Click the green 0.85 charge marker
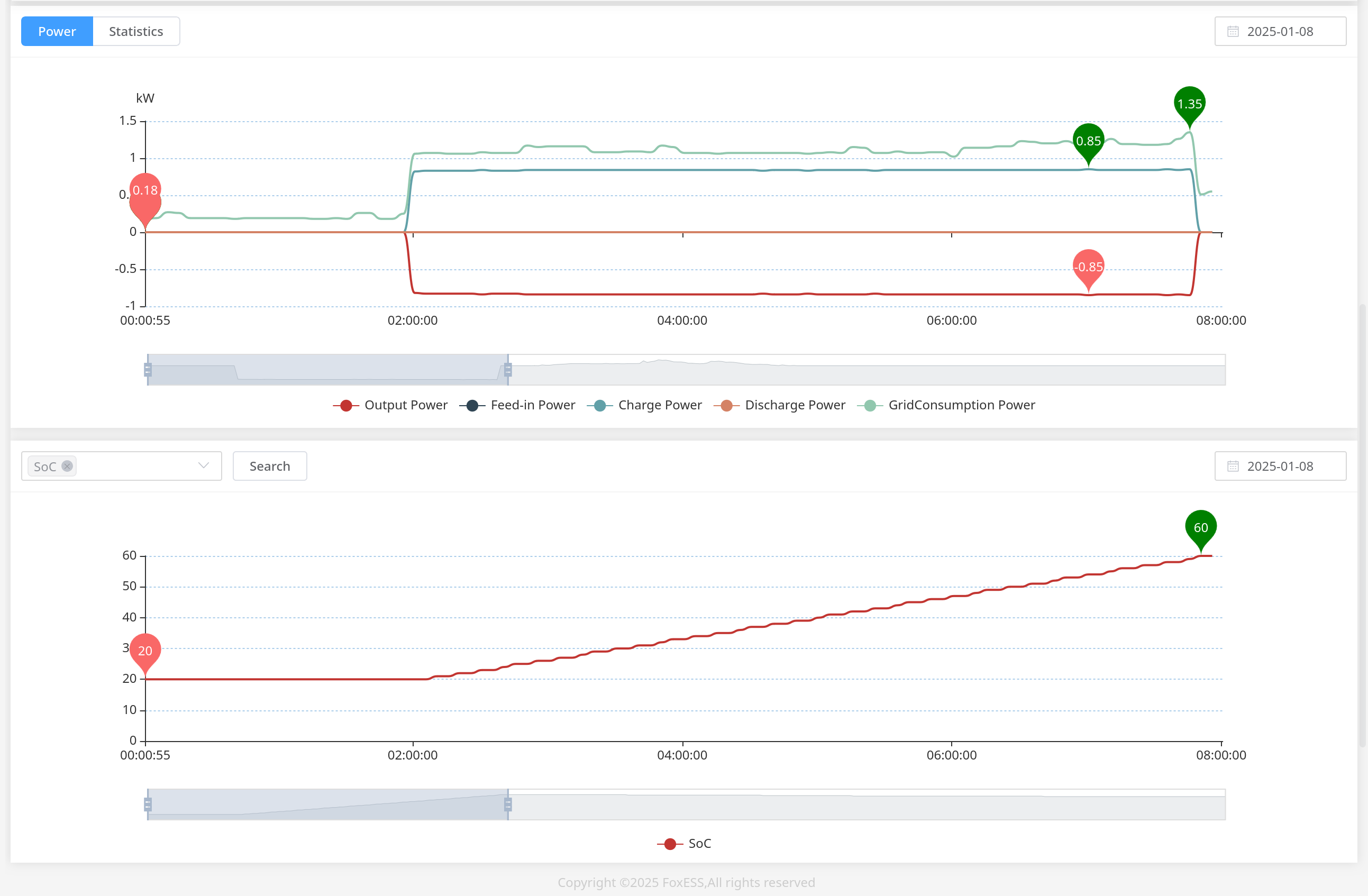Screen dimensions: 1368x896 [x=1088, y=141]
